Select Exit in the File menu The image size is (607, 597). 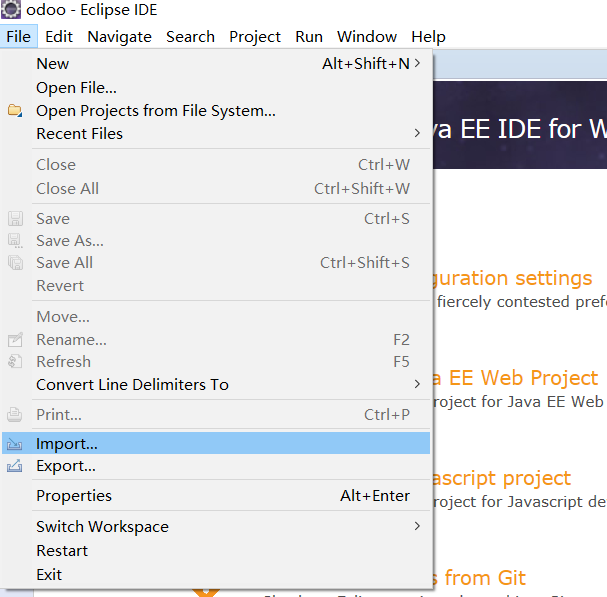pos(216,575)
